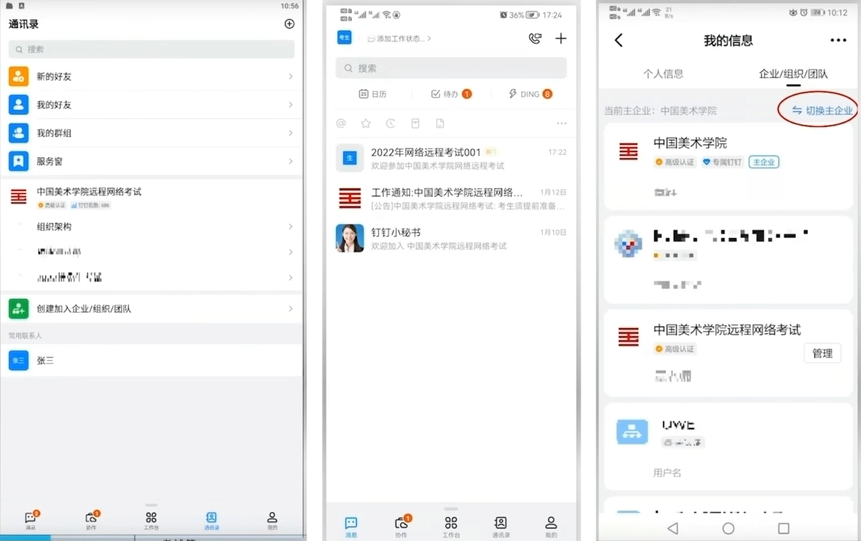The width and height of the screenshot is (861, 541).
Task: Tap Android home circle button
Action: point(728,528)
